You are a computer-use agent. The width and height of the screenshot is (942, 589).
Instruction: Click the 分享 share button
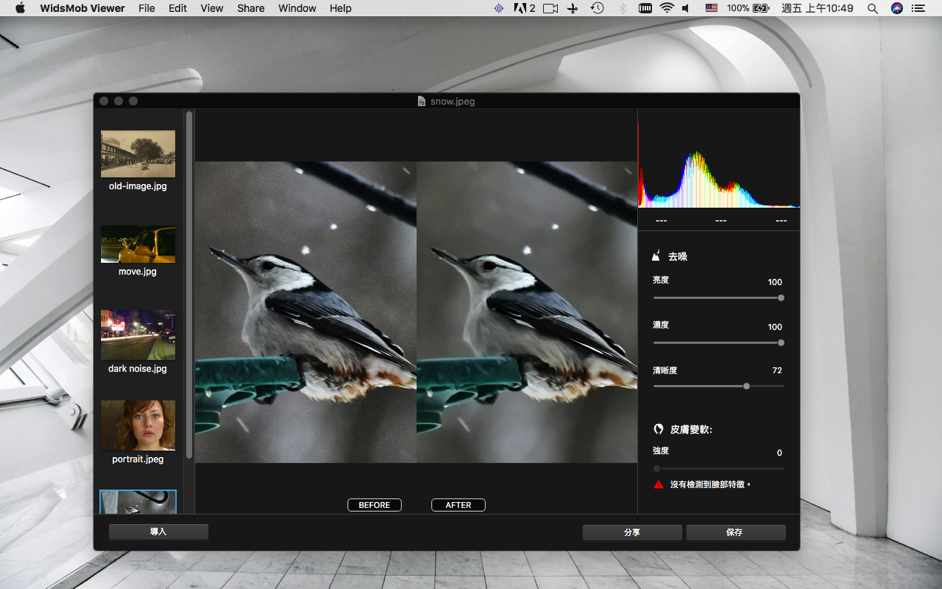pyautogui.click(x=632, y=533)
